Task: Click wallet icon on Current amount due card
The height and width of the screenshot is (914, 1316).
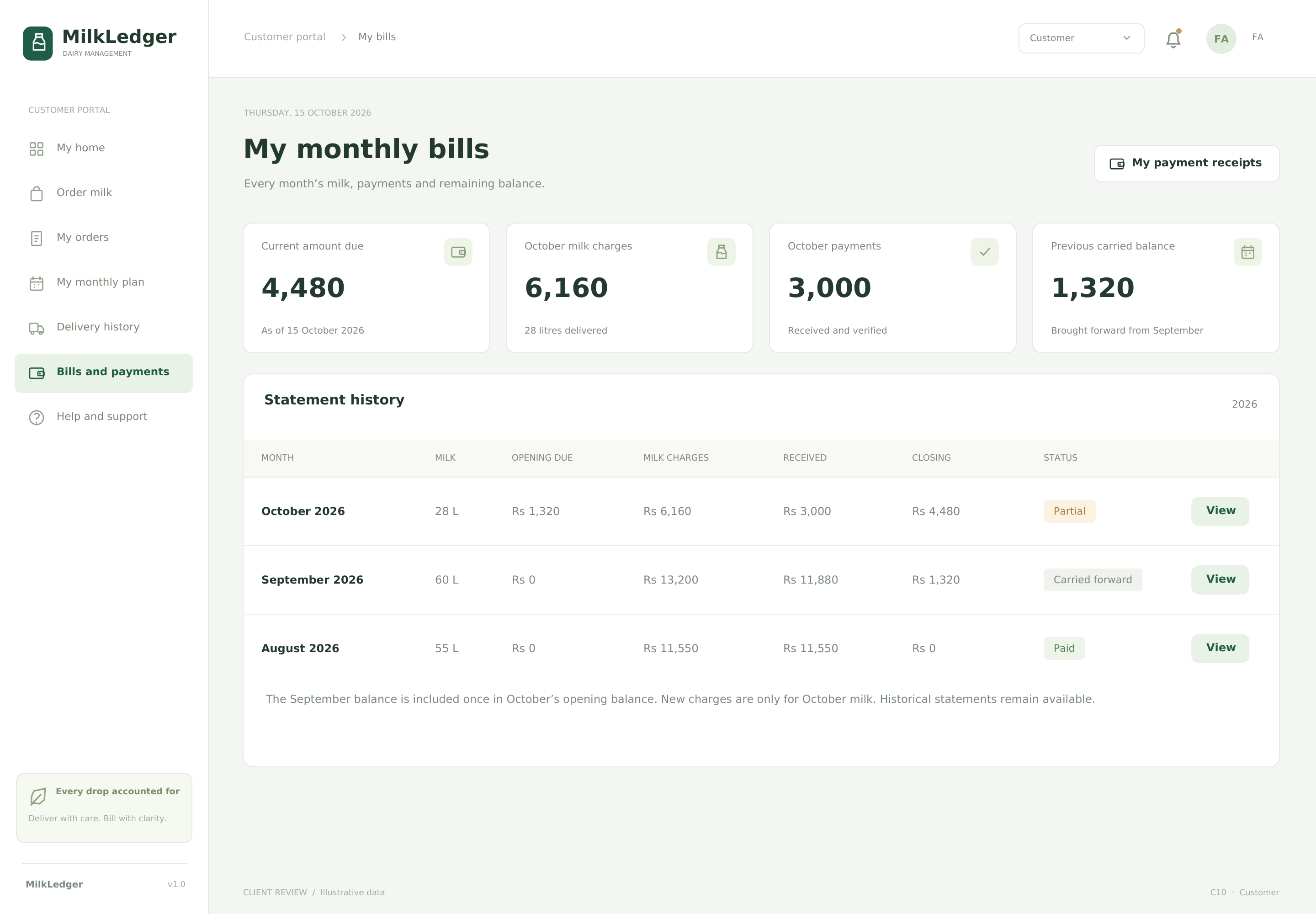Action: pyautogui.click(x=458, y=252)
